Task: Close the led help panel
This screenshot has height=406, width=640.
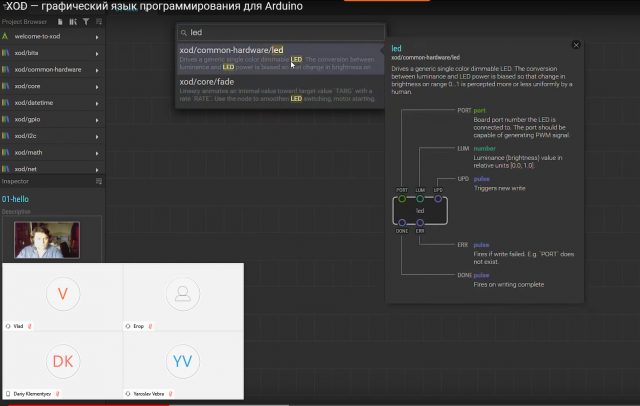Action: pos(576,45)
